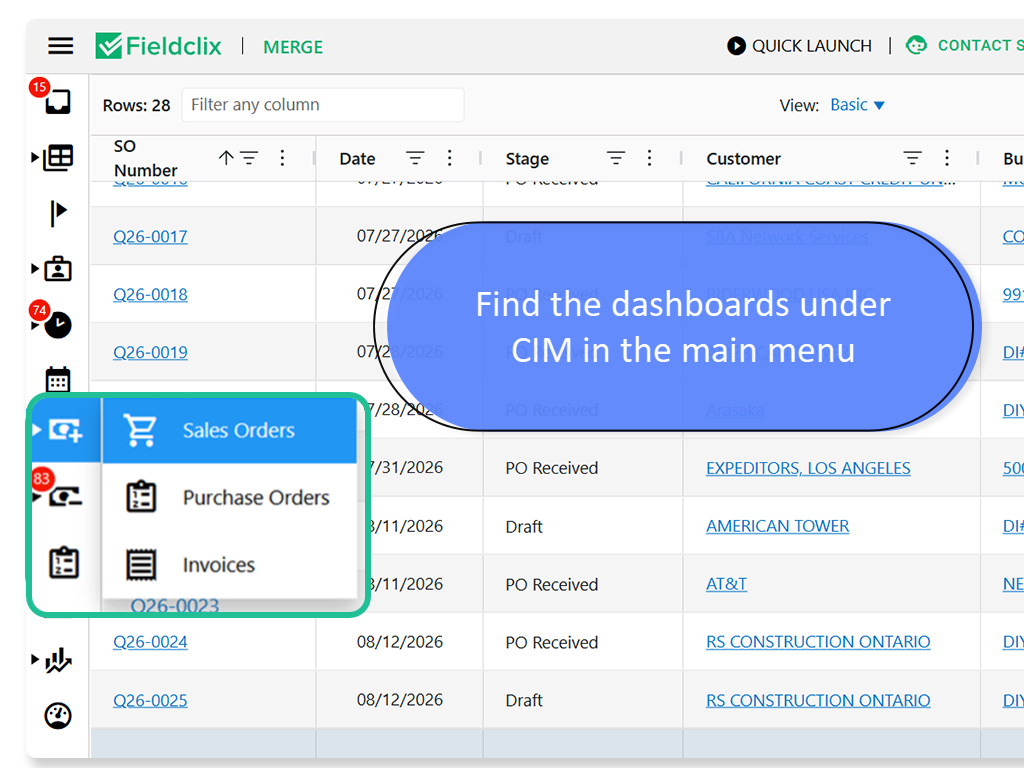1024x768 pixels.
Task: Open Date column filter icon
Action: 415,158
